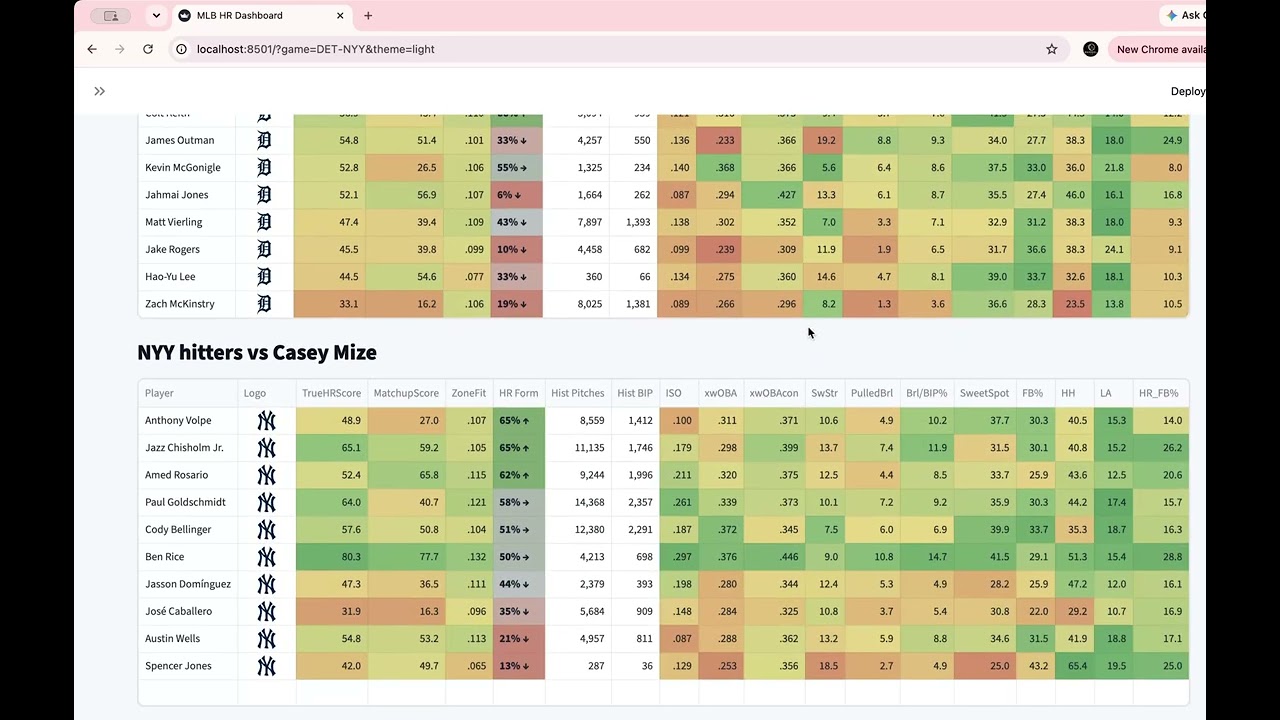Click the Yankees logo next to Cody Bellinger
Viewport: 1280px width, 720px height.
pyautogui.click(x=266, y=530)
